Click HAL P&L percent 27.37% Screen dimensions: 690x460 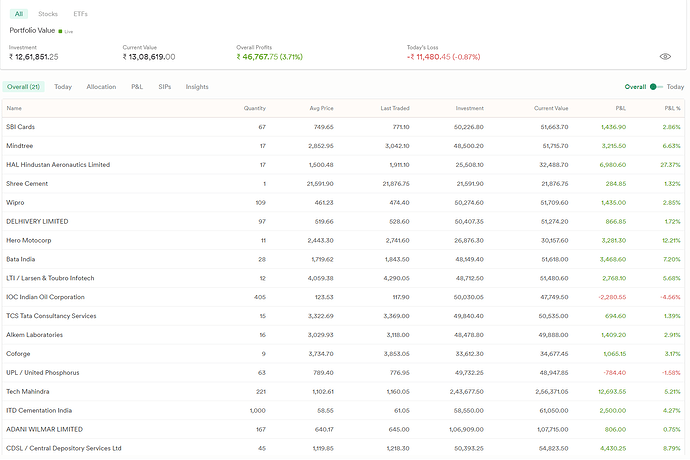[x=670, y=165]
